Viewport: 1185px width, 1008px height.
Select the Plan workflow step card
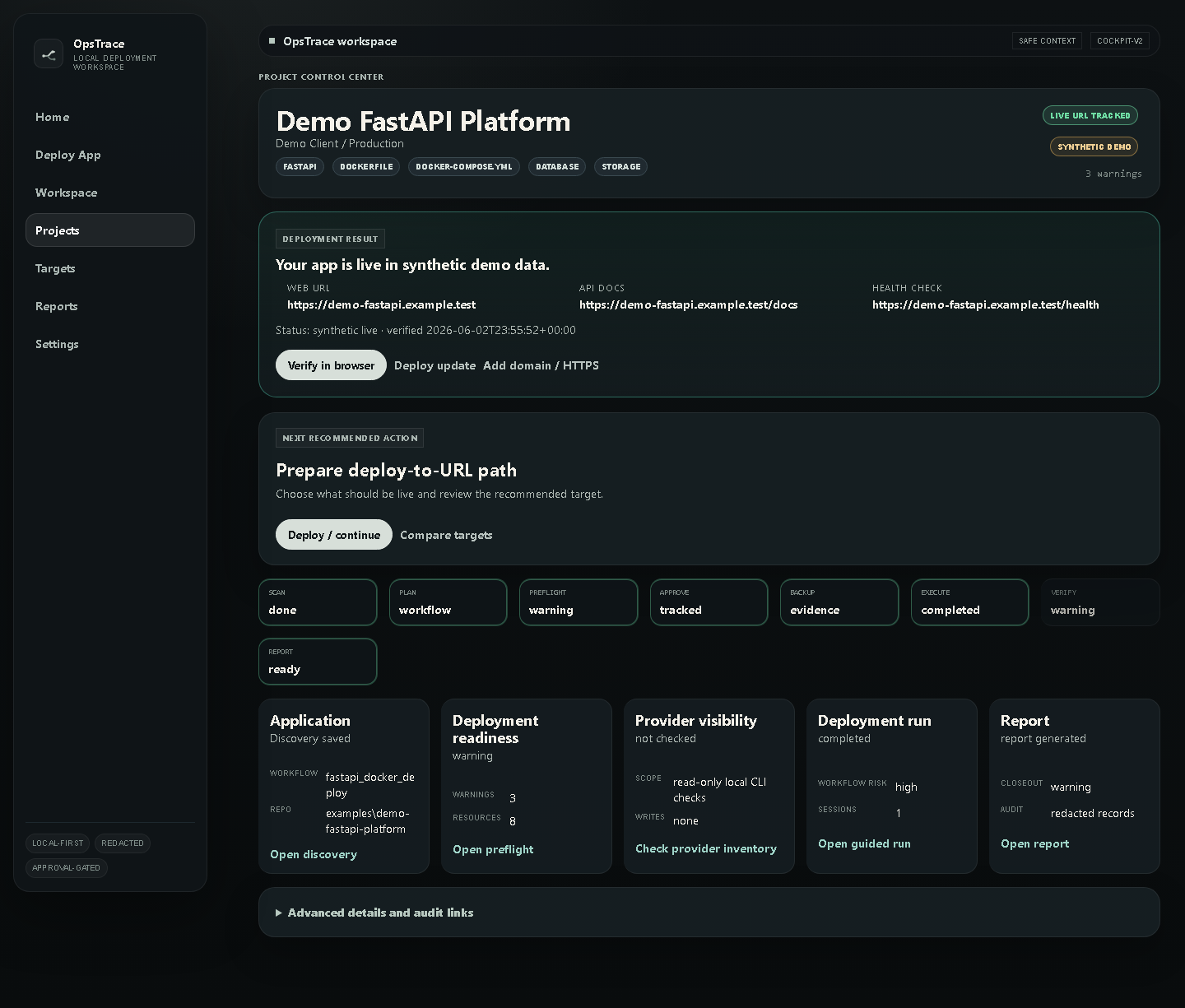coord(448,602)
